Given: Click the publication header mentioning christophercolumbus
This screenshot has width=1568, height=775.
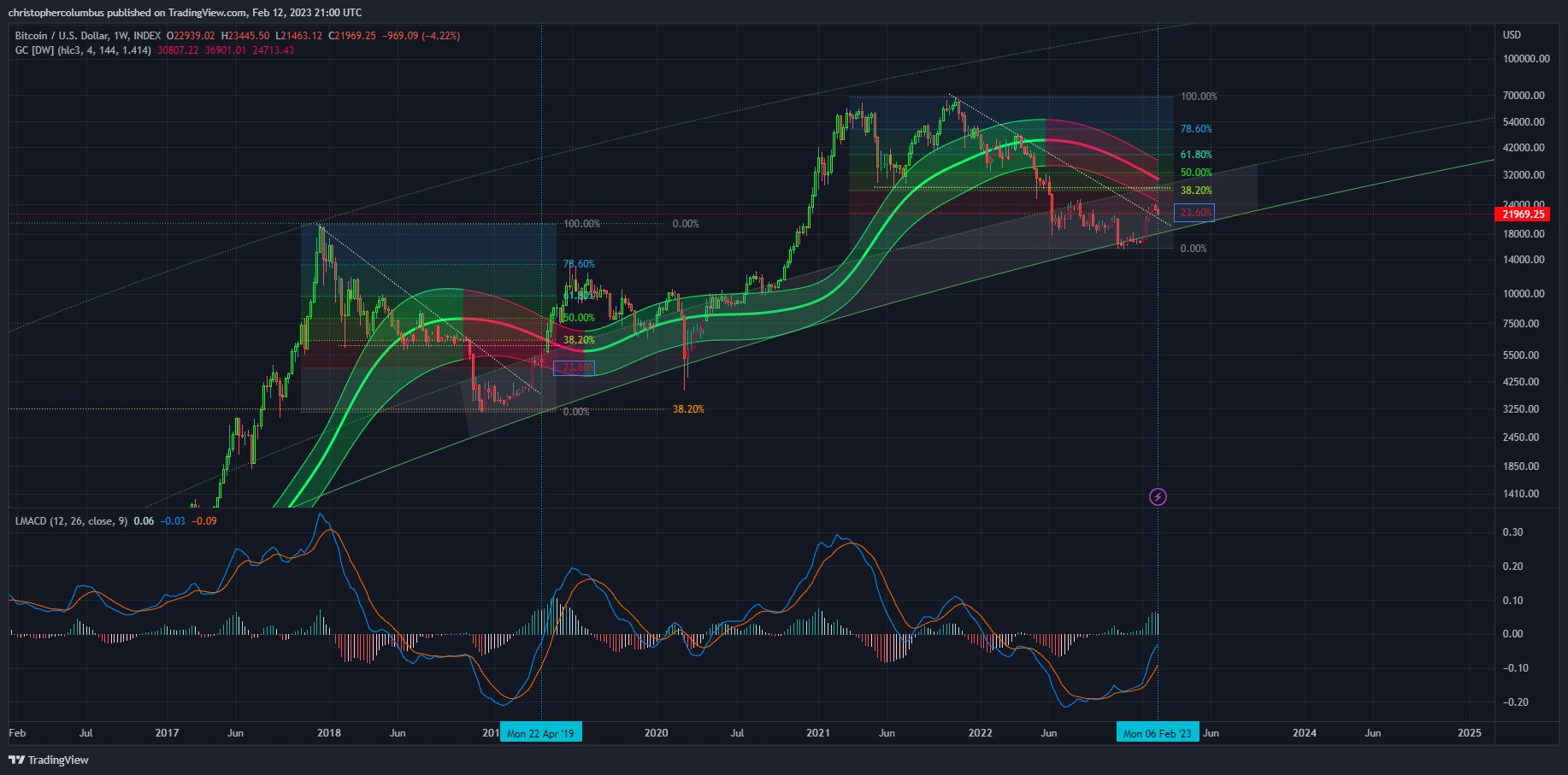Looking at the screenshot, I should click(185, 13).
